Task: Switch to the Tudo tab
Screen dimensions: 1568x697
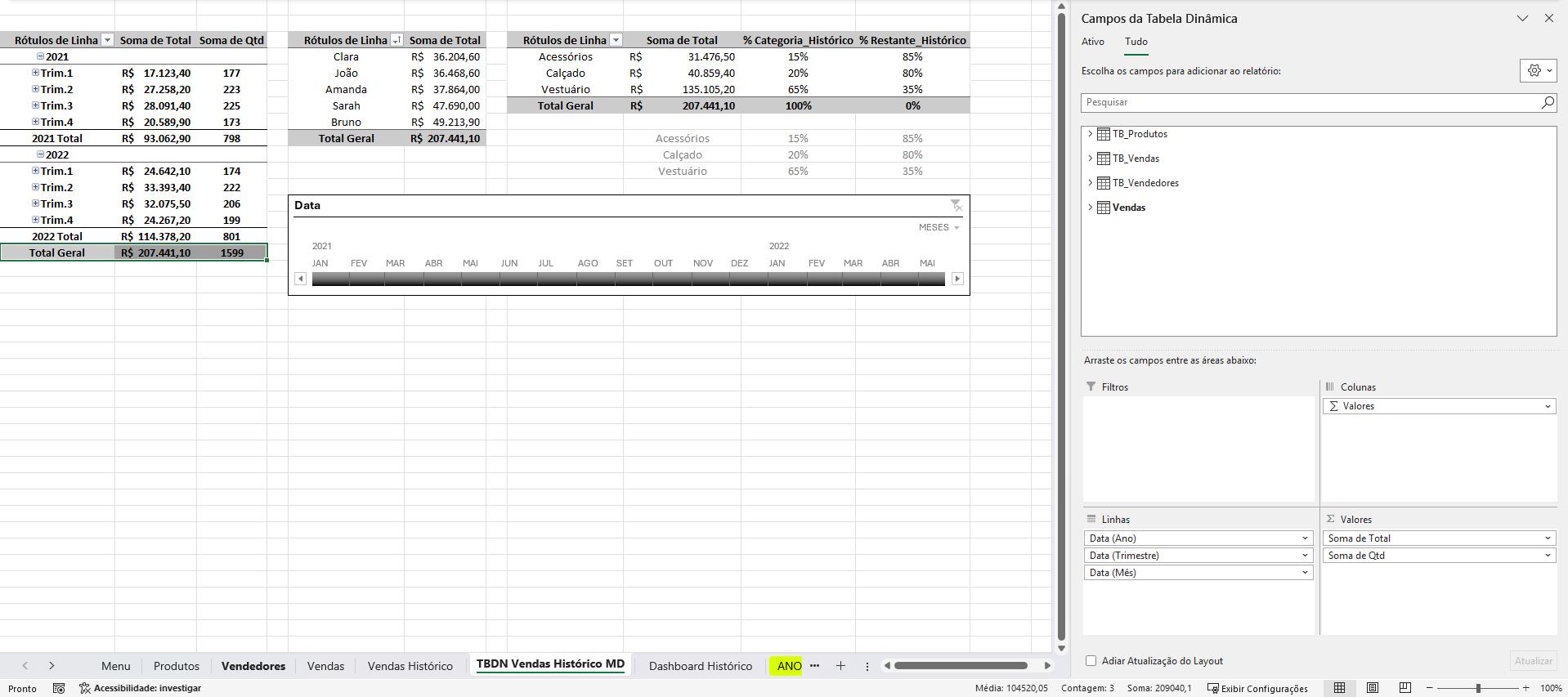Action: pyautogui.click(x=1136, y=42)
